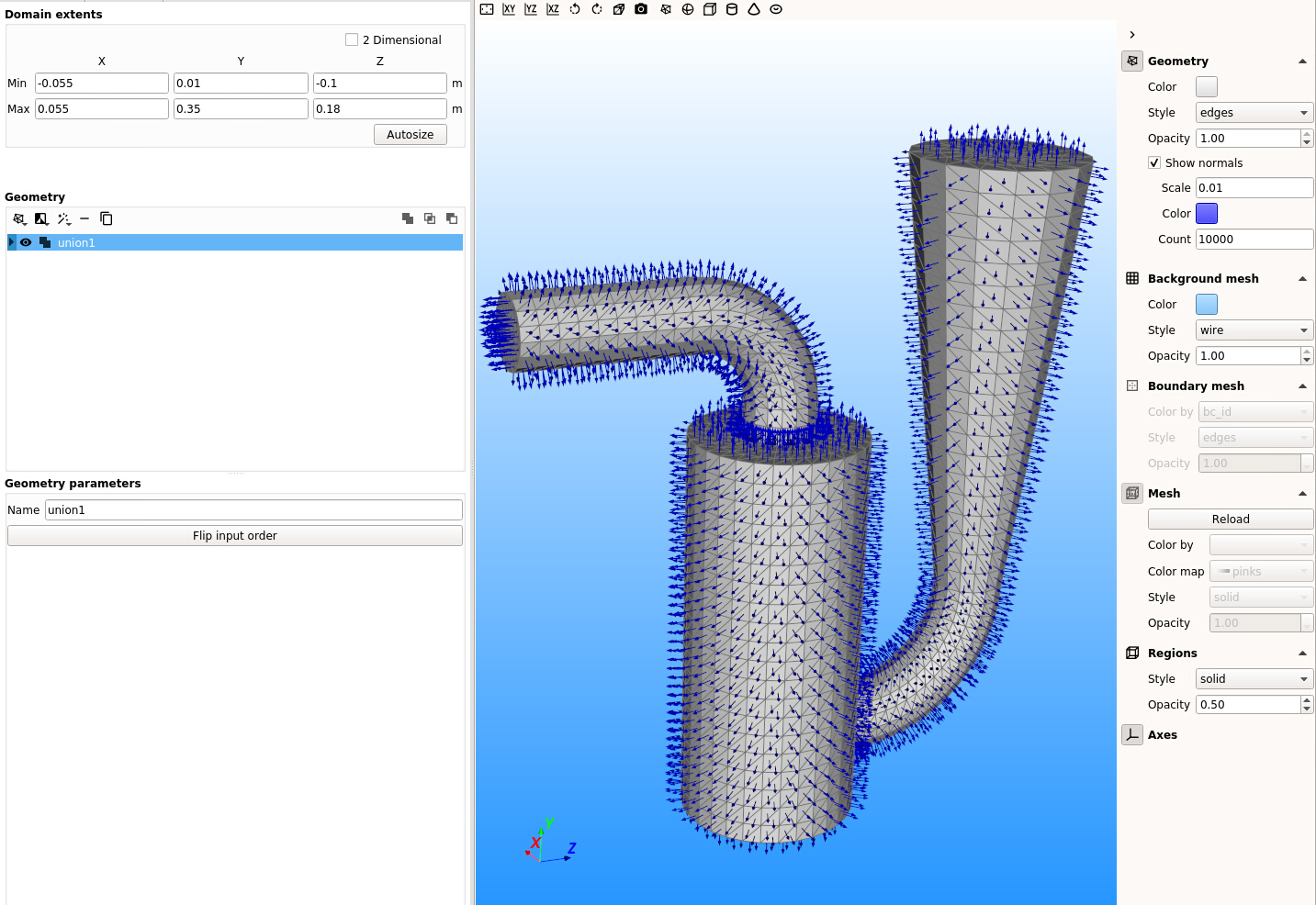
Task: Click the Name field containing union1
Action: [253, 510]
